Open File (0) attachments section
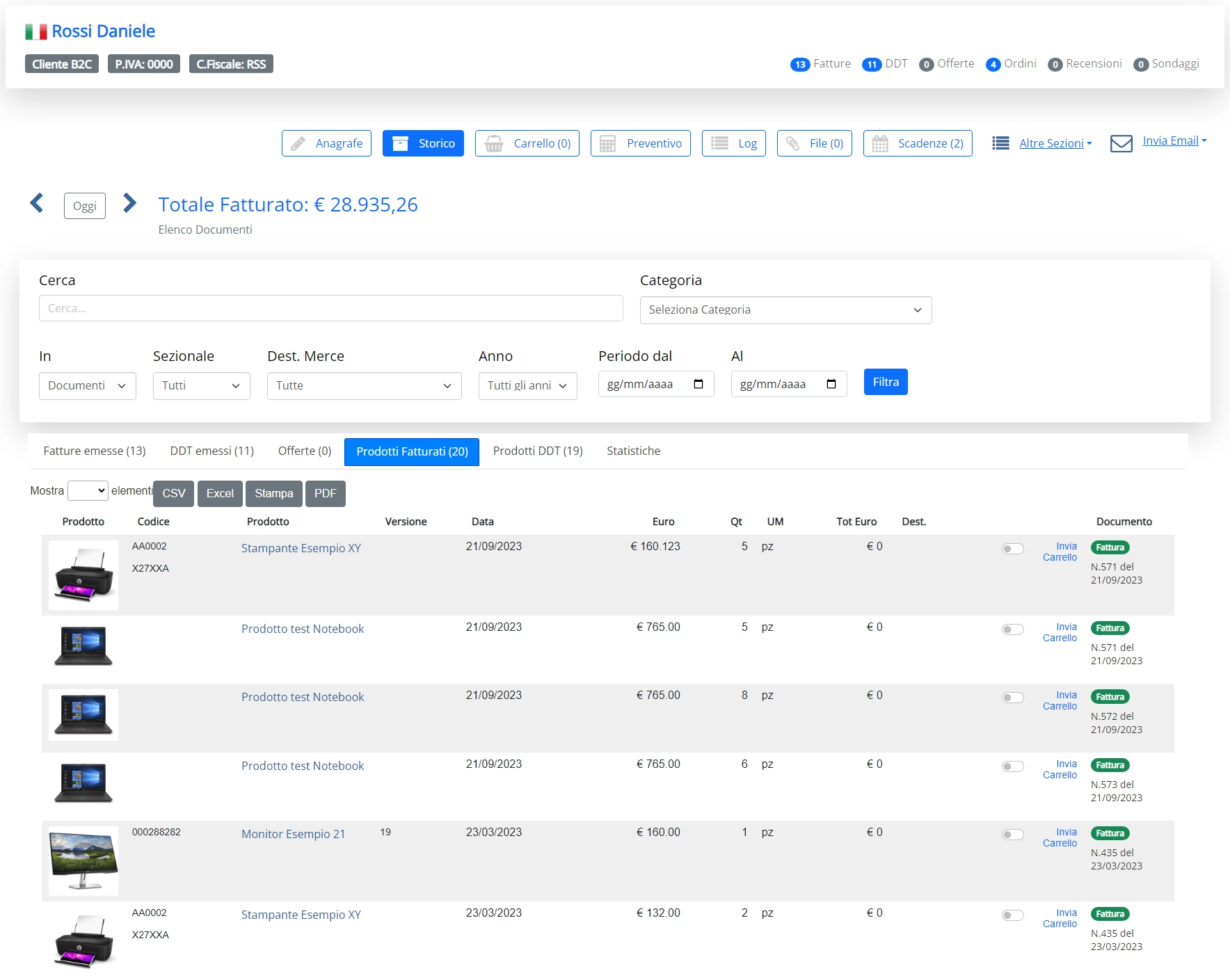 coord(814,143)
